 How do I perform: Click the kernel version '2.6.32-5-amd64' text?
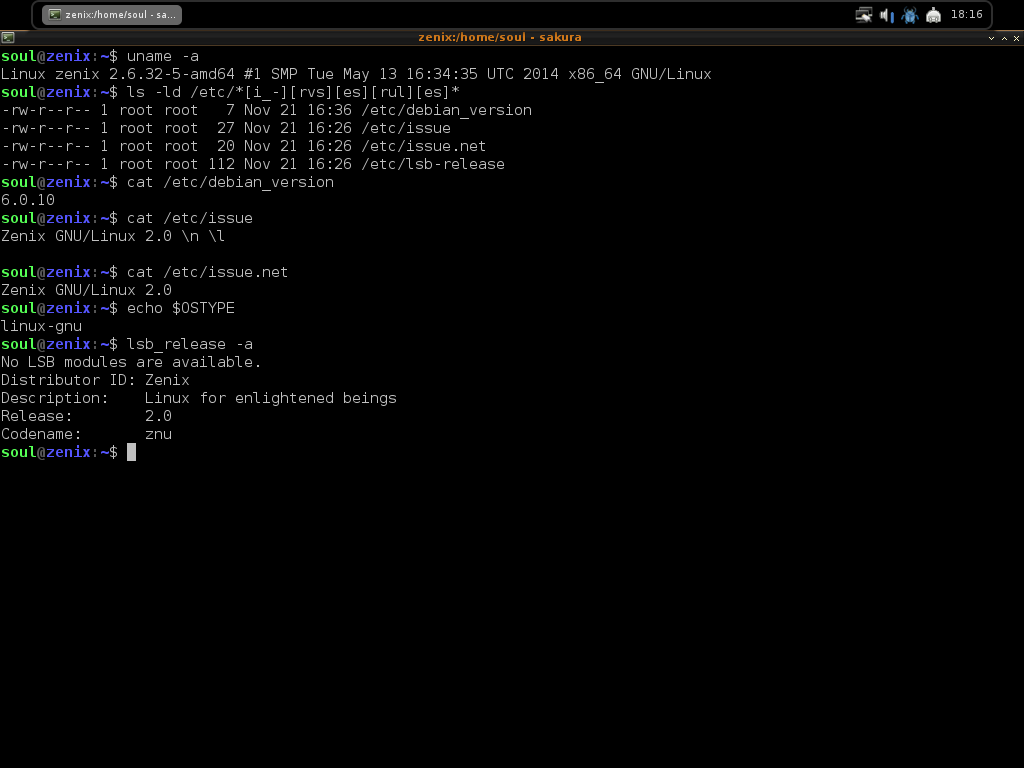pyautogui.click(x=172, y=74)
